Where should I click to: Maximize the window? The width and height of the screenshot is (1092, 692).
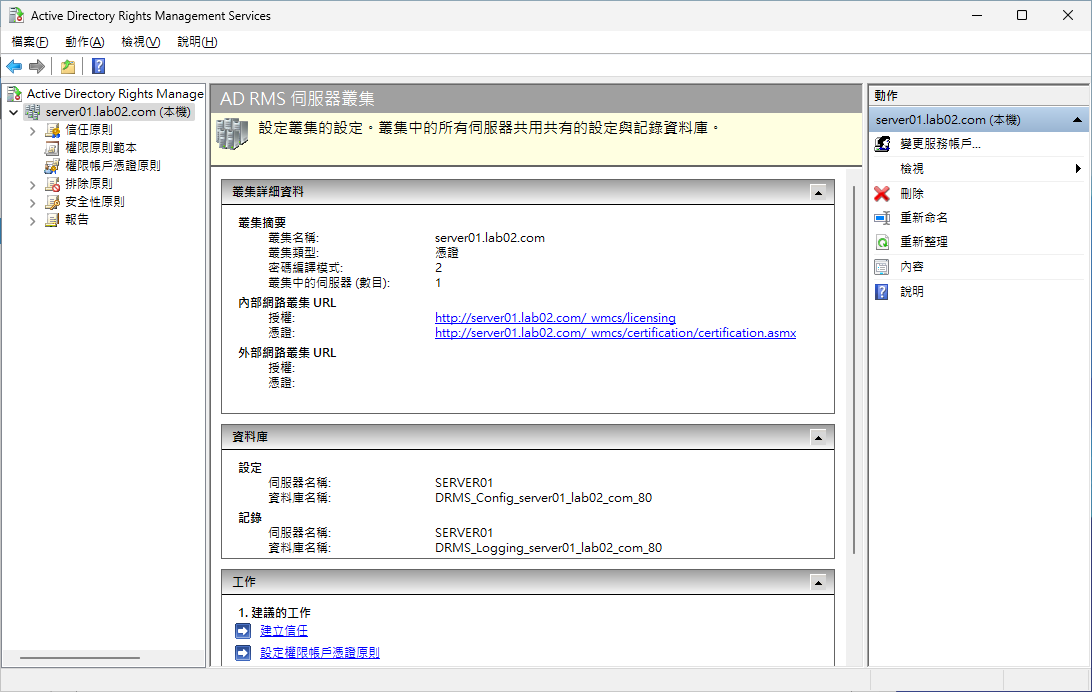pyautogui.click(x=1022, y=15)
